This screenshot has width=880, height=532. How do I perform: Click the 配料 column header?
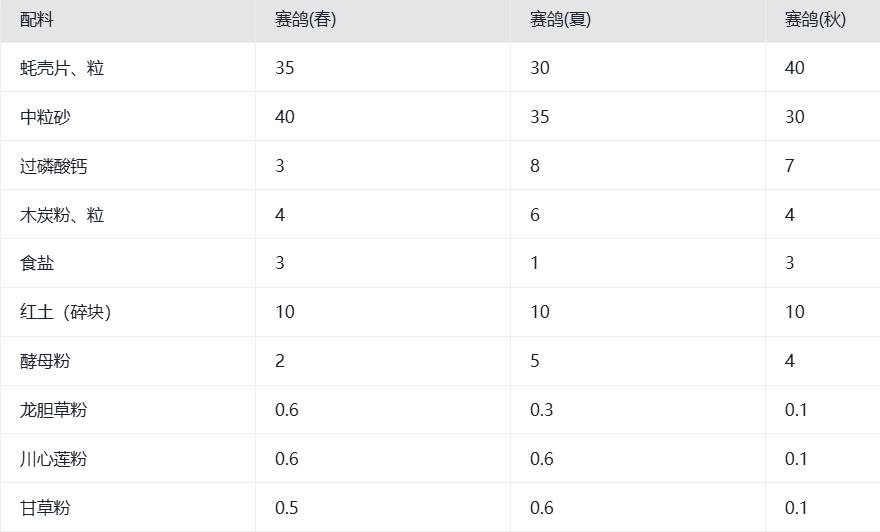(x=37, y=20)
